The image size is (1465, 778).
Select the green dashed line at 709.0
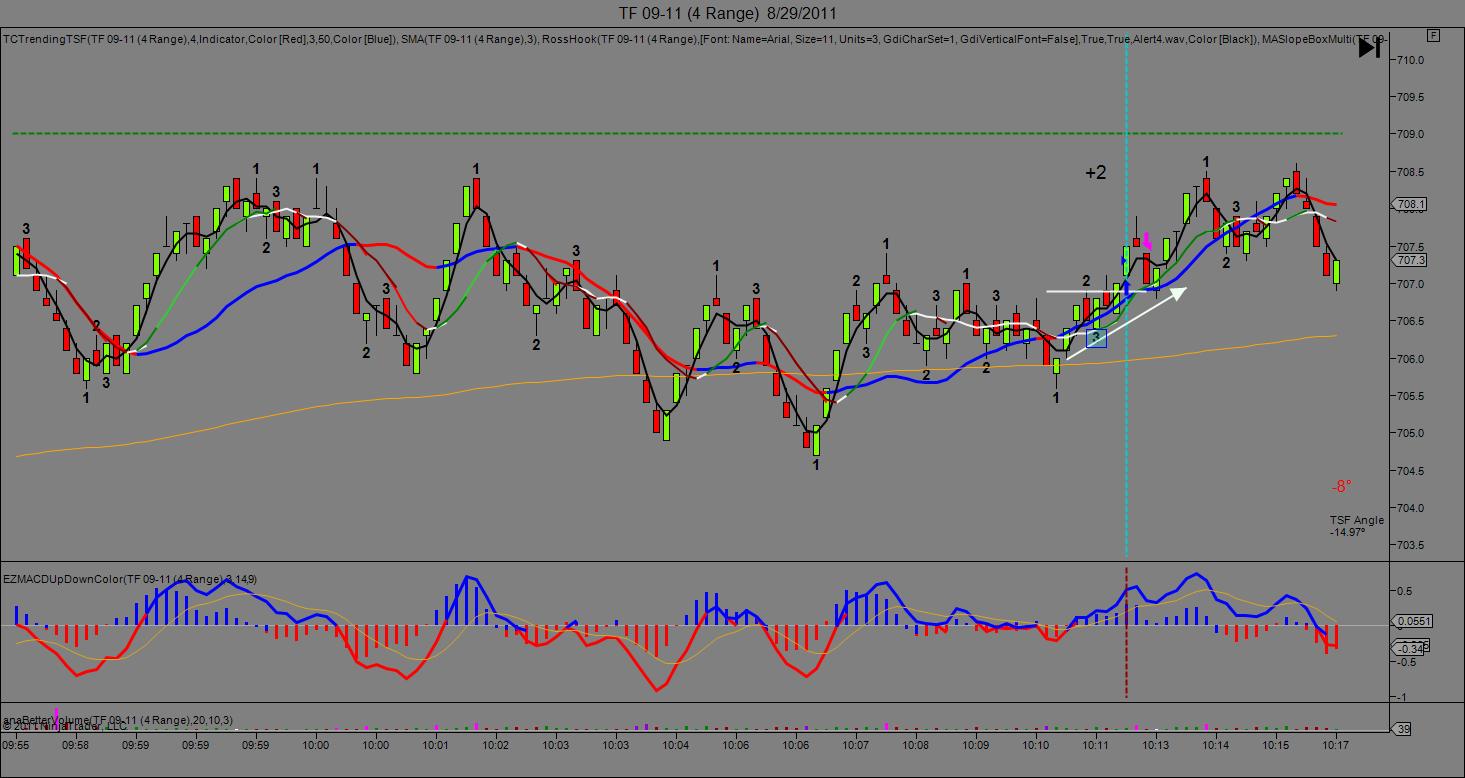coord(677,134)
